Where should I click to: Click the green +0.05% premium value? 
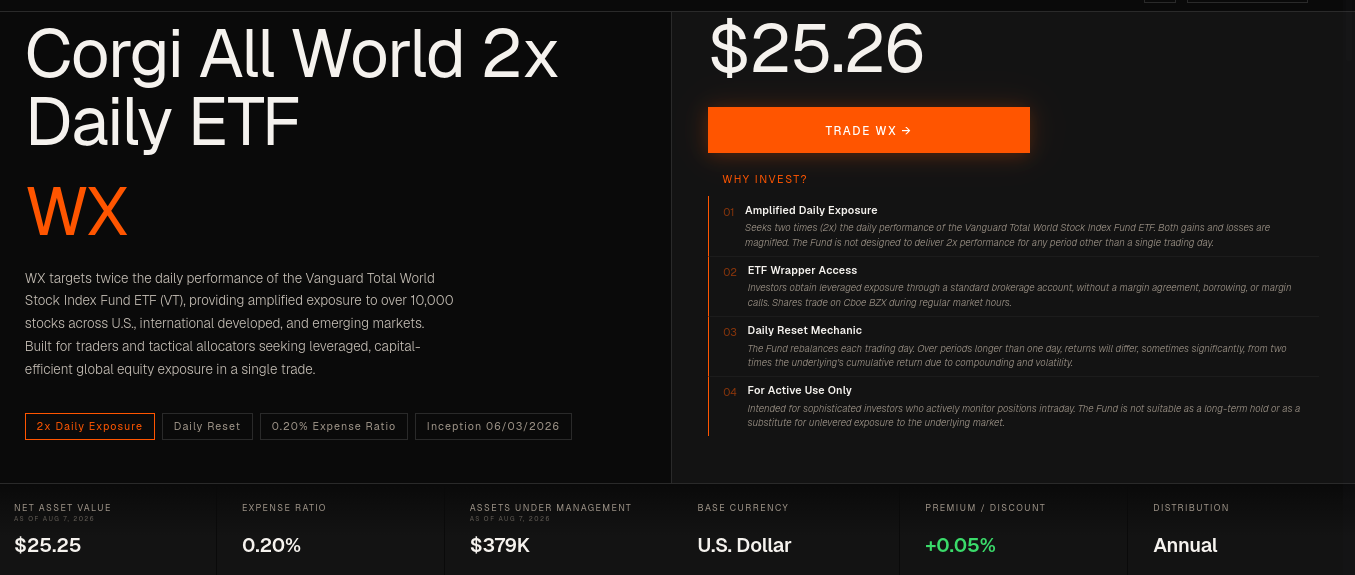tap(960, 545)
